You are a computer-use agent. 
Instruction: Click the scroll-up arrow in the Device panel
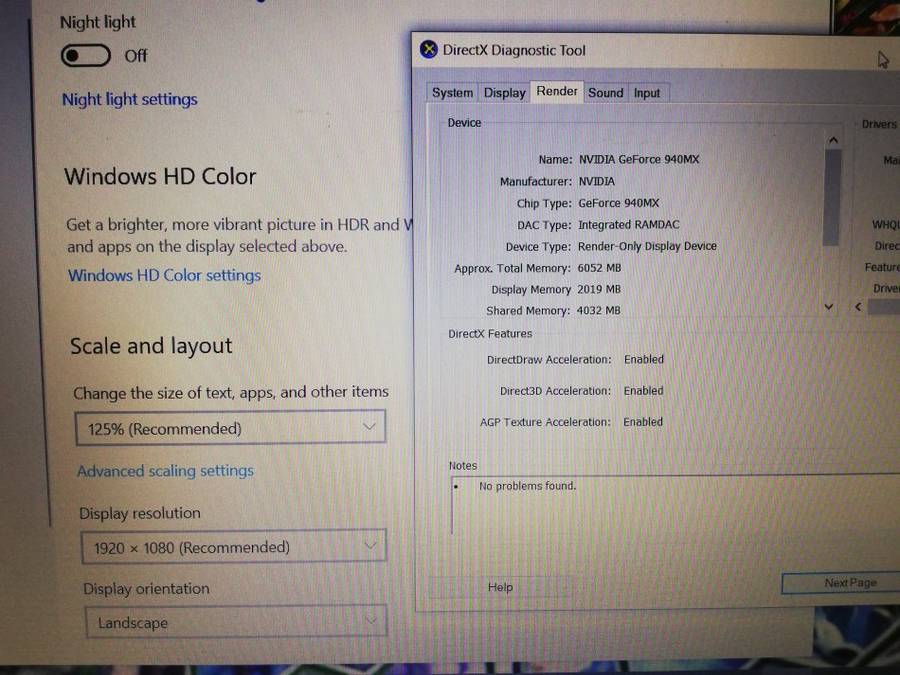(833, 139)
